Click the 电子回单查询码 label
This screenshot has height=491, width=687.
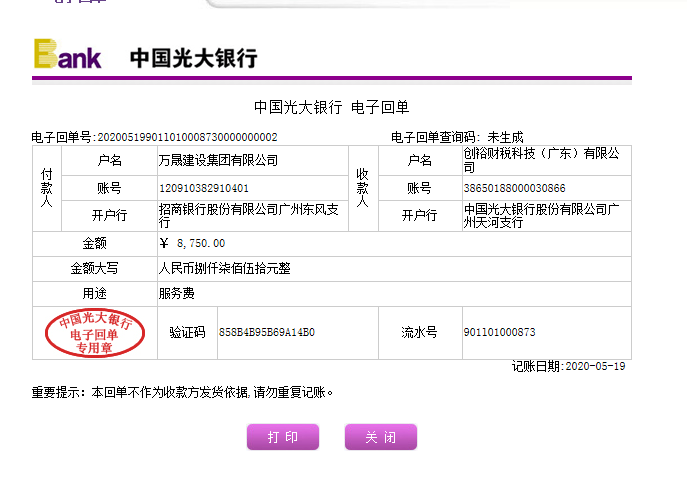[x=436, y=138]
